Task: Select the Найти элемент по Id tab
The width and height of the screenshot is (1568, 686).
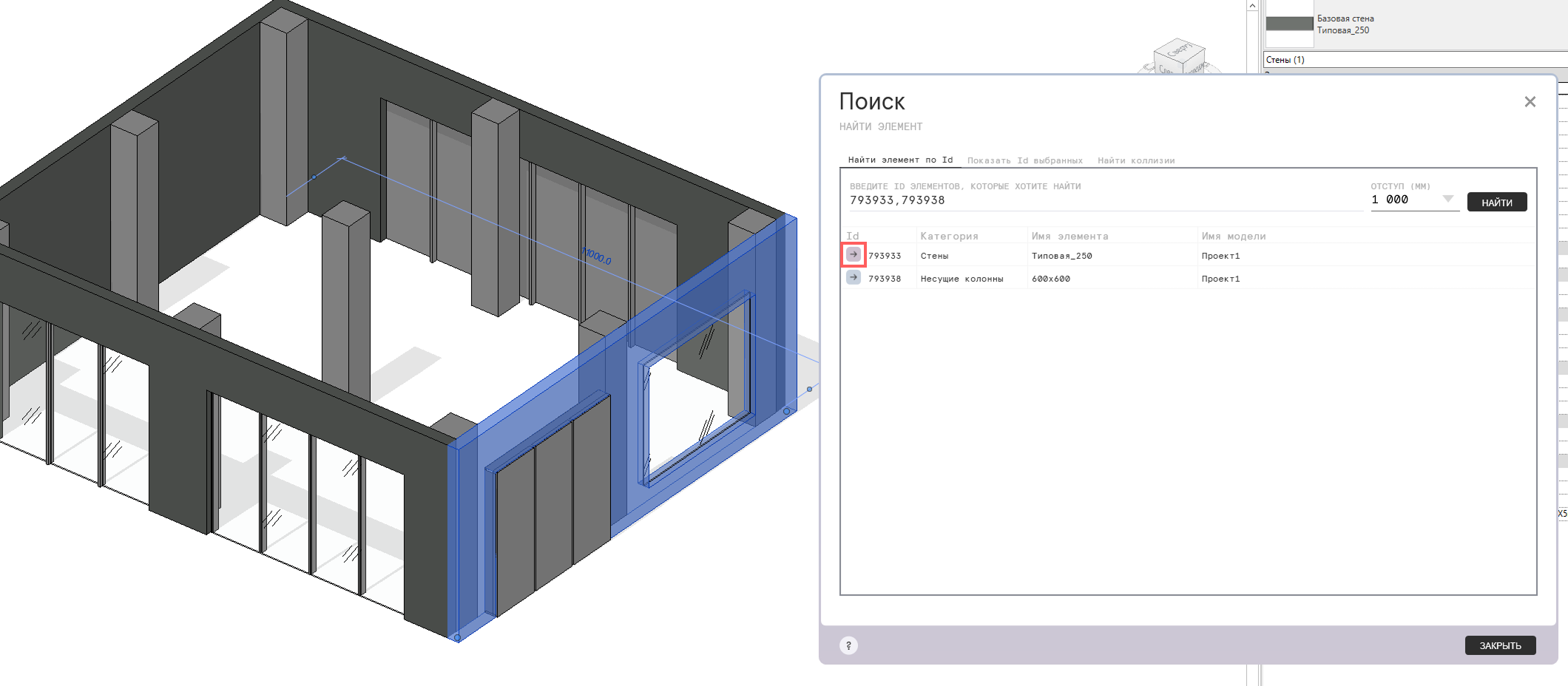Action: [900, 160]
